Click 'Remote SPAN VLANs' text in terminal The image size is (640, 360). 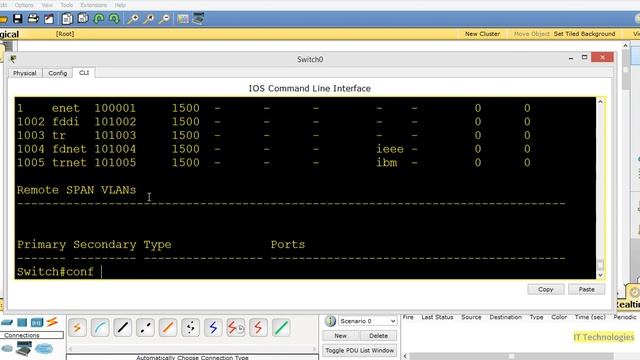(76, 190)
